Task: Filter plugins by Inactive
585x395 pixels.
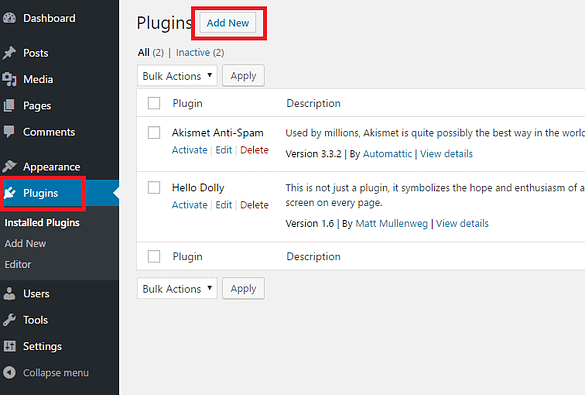Action: pyautogui.click(x=193, y=53)
